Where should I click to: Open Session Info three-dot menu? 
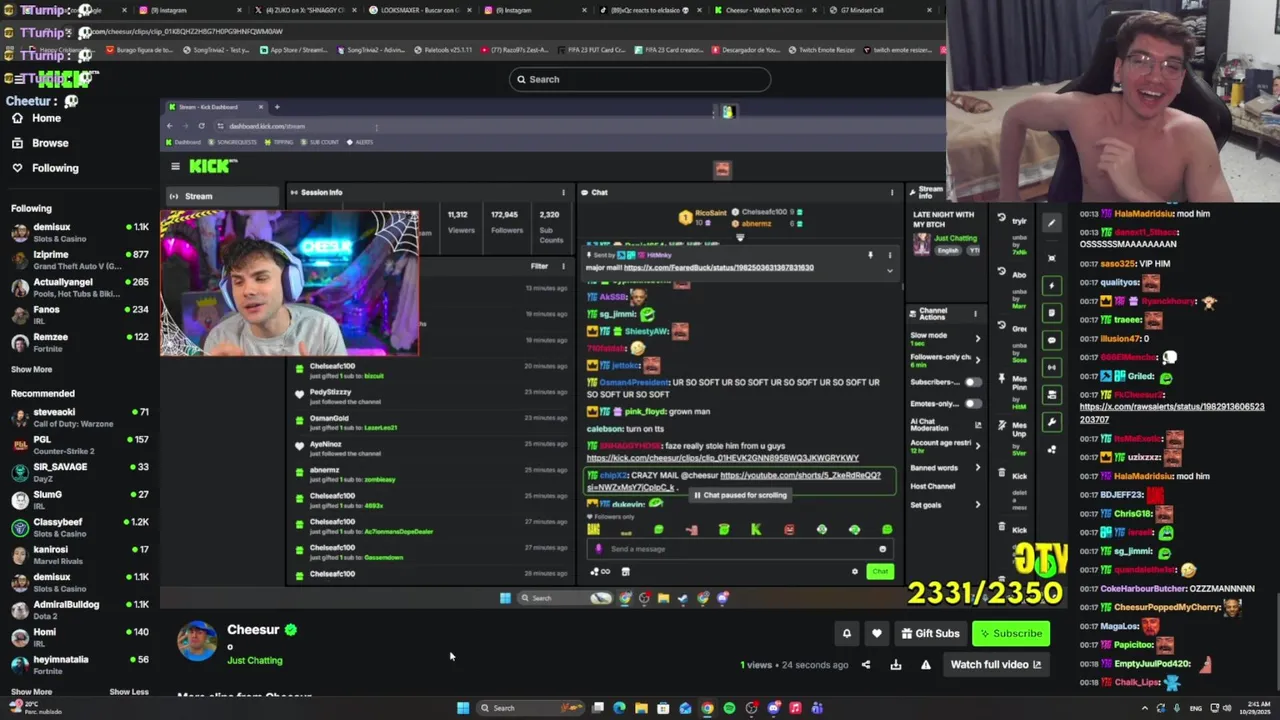pyautogui.click(x=563, y=192)
